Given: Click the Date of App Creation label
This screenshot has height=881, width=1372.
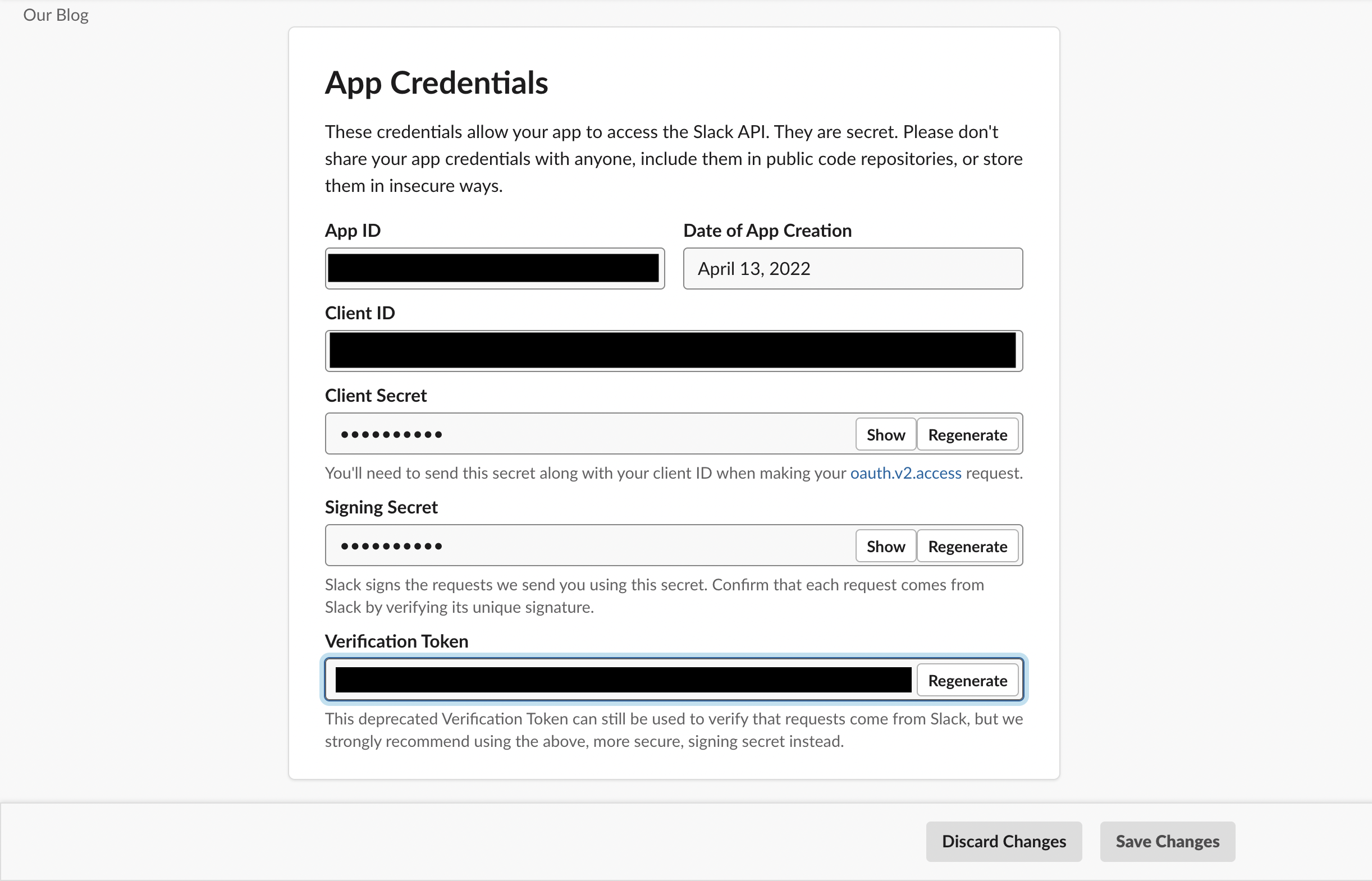Looking at the screenshot, I should point(767,230).
